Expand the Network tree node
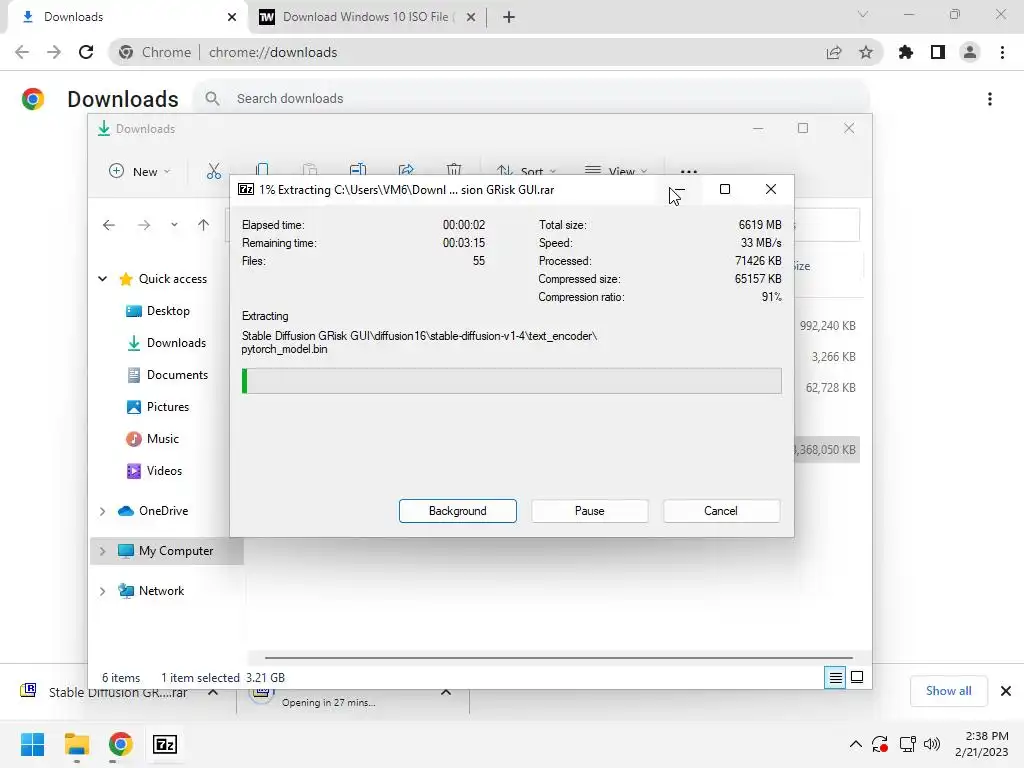Image resolution: width=1024 pixels, height=768 pixels. tap(103, 592)
